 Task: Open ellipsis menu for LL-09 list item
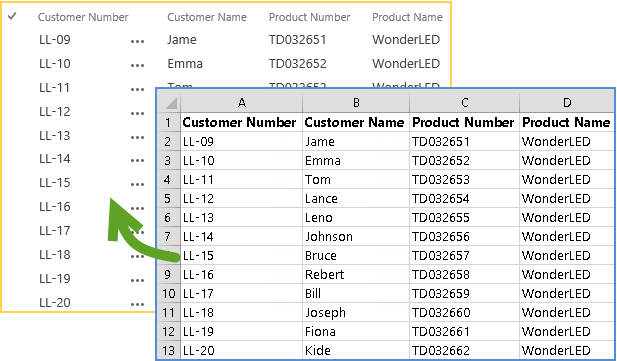(137, 41)
